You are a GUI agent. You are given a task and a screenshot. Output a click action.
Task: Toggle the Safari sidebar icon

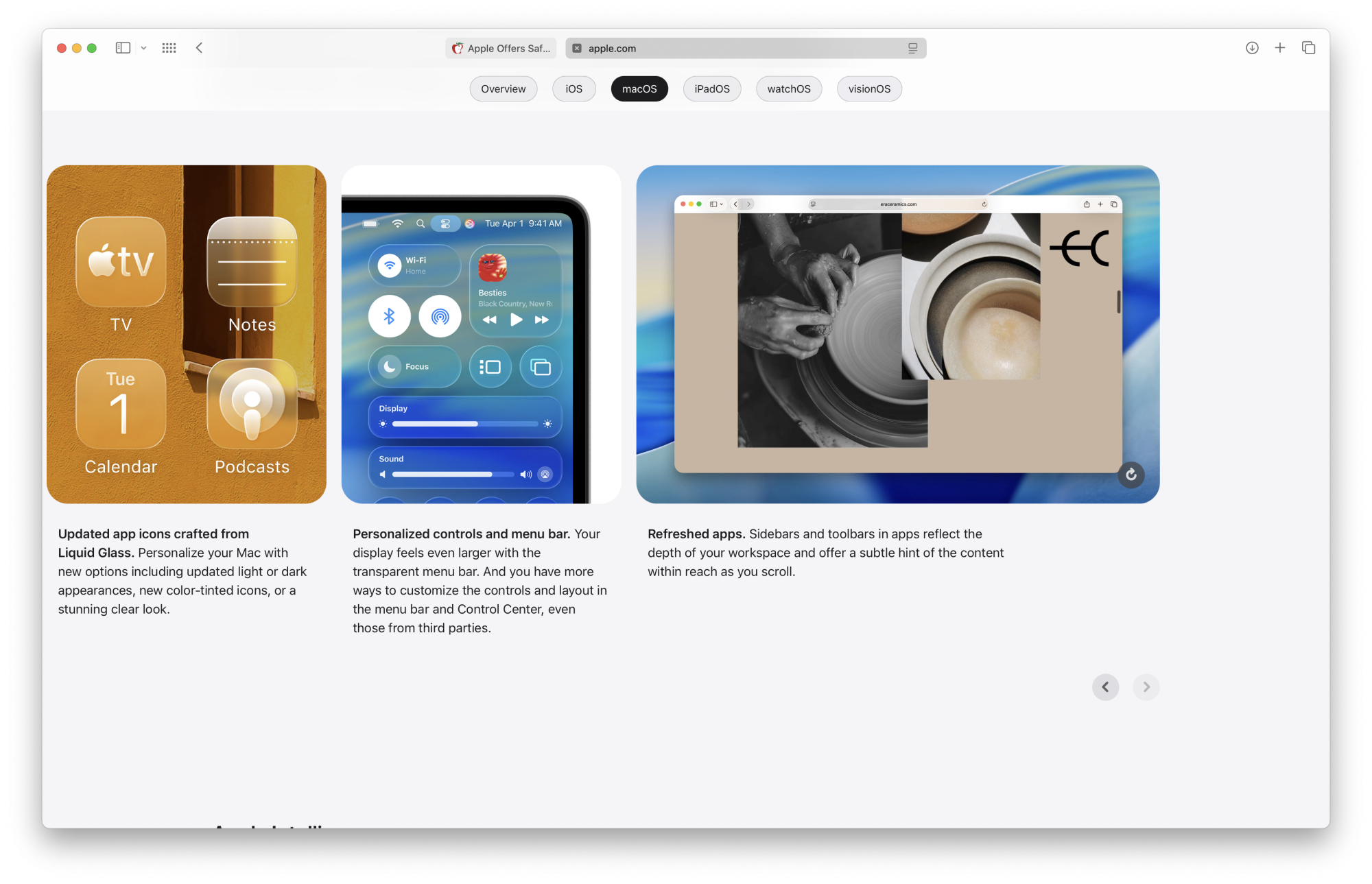coord(123,48)
